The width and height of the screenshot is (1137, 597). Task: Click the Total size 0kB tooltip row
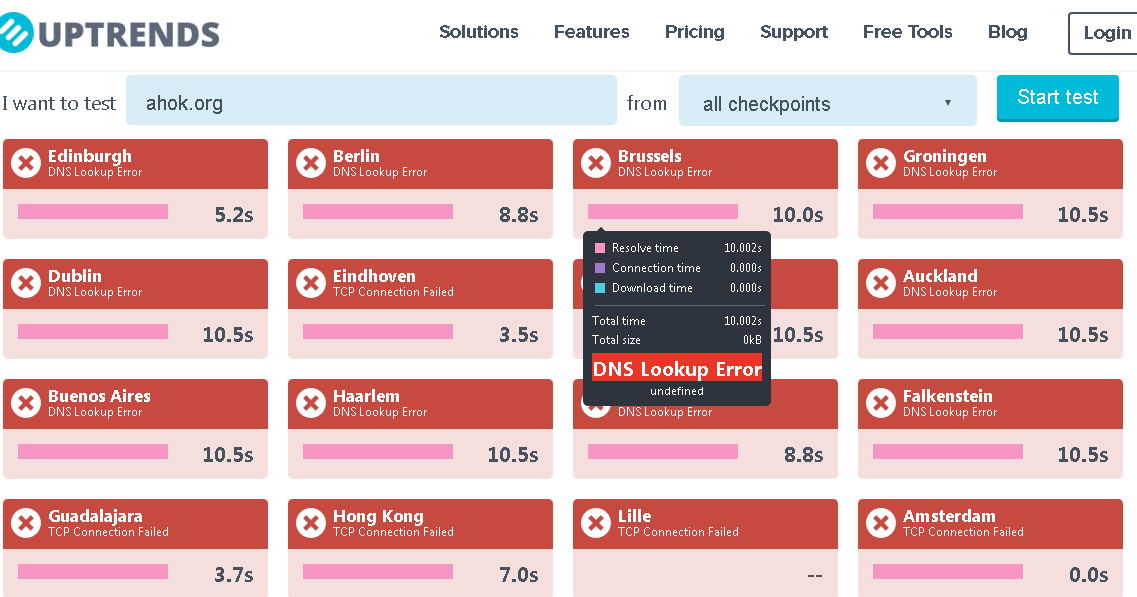(x=677, y=339)
